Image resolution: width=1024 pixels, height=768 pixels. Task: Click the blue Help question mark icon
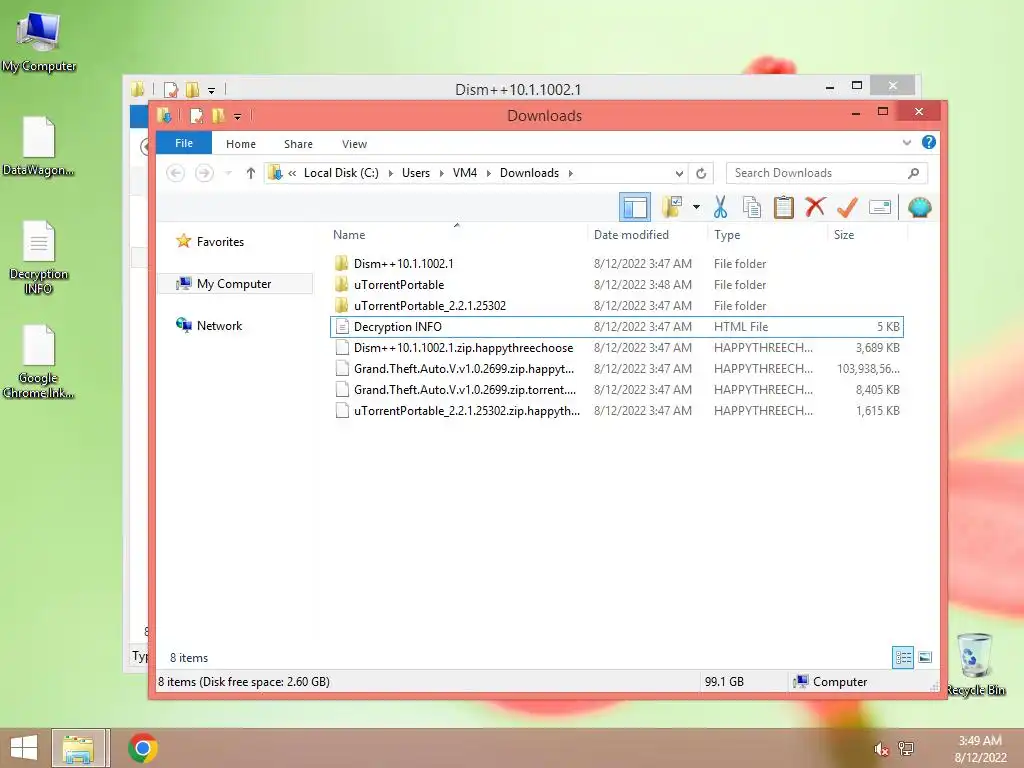click(928, 142)
